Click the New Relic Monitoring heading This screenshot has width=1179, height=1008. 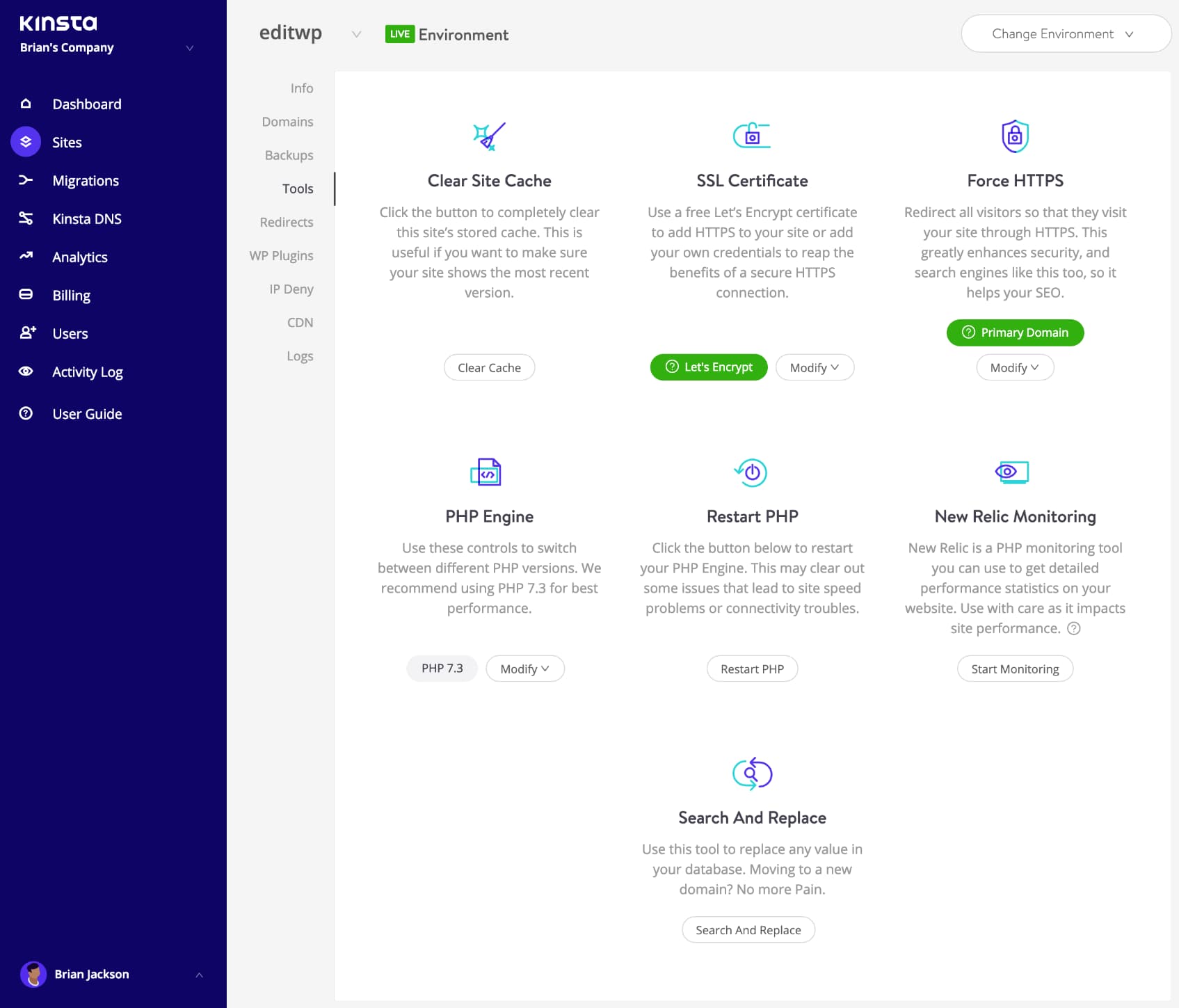[1015, 516]
